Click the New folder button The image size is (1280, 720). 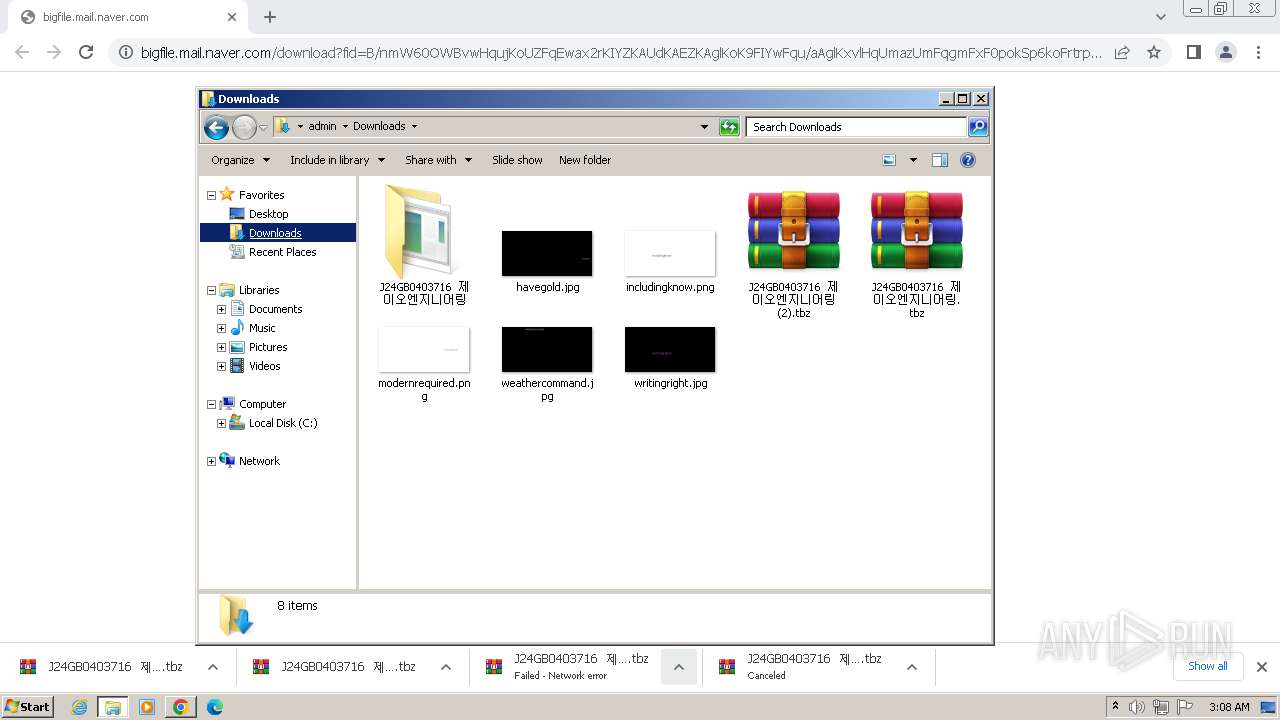click(x=585, y=160)
